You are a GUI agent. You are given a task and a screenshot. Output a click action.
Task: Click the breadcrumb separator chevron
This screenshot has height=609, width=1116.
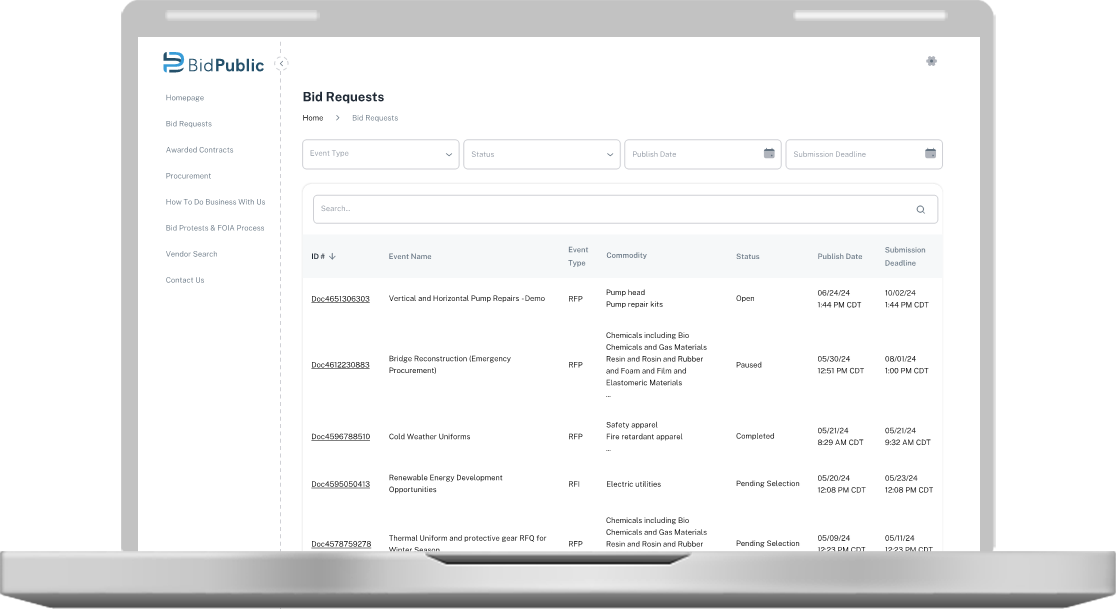point(338,118)
